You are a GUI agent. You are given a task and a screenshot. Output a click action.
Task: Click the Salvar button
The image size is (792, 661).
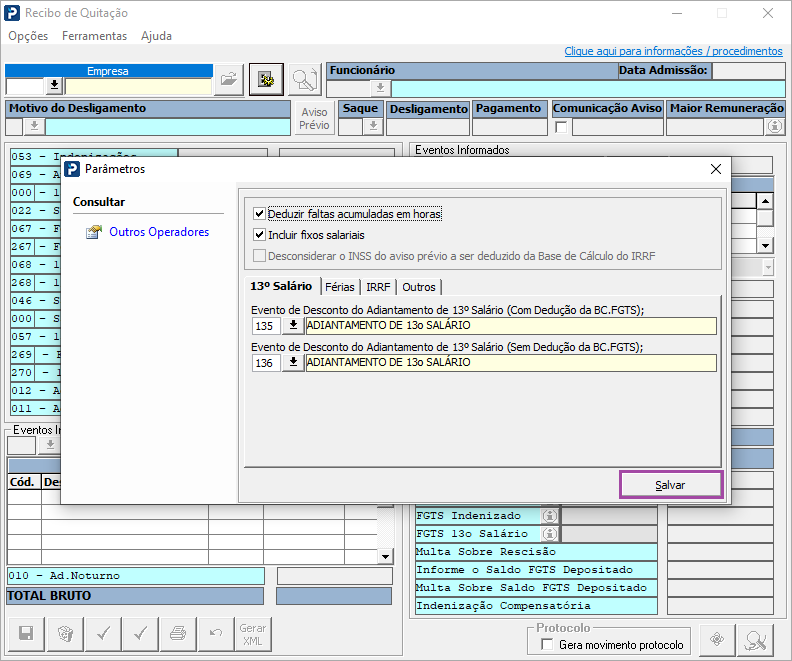[x=670, y=484]
